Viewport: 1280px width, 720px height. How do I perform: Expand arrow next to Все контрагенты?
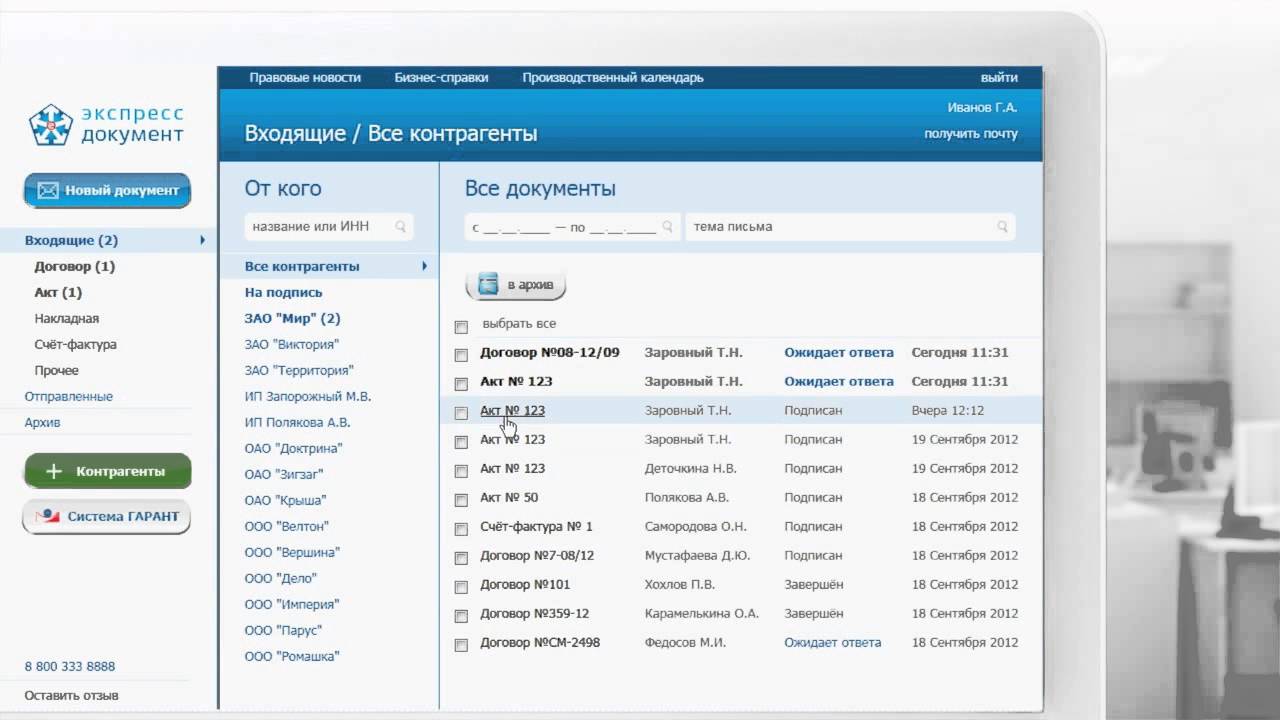[x=424, y=266]
